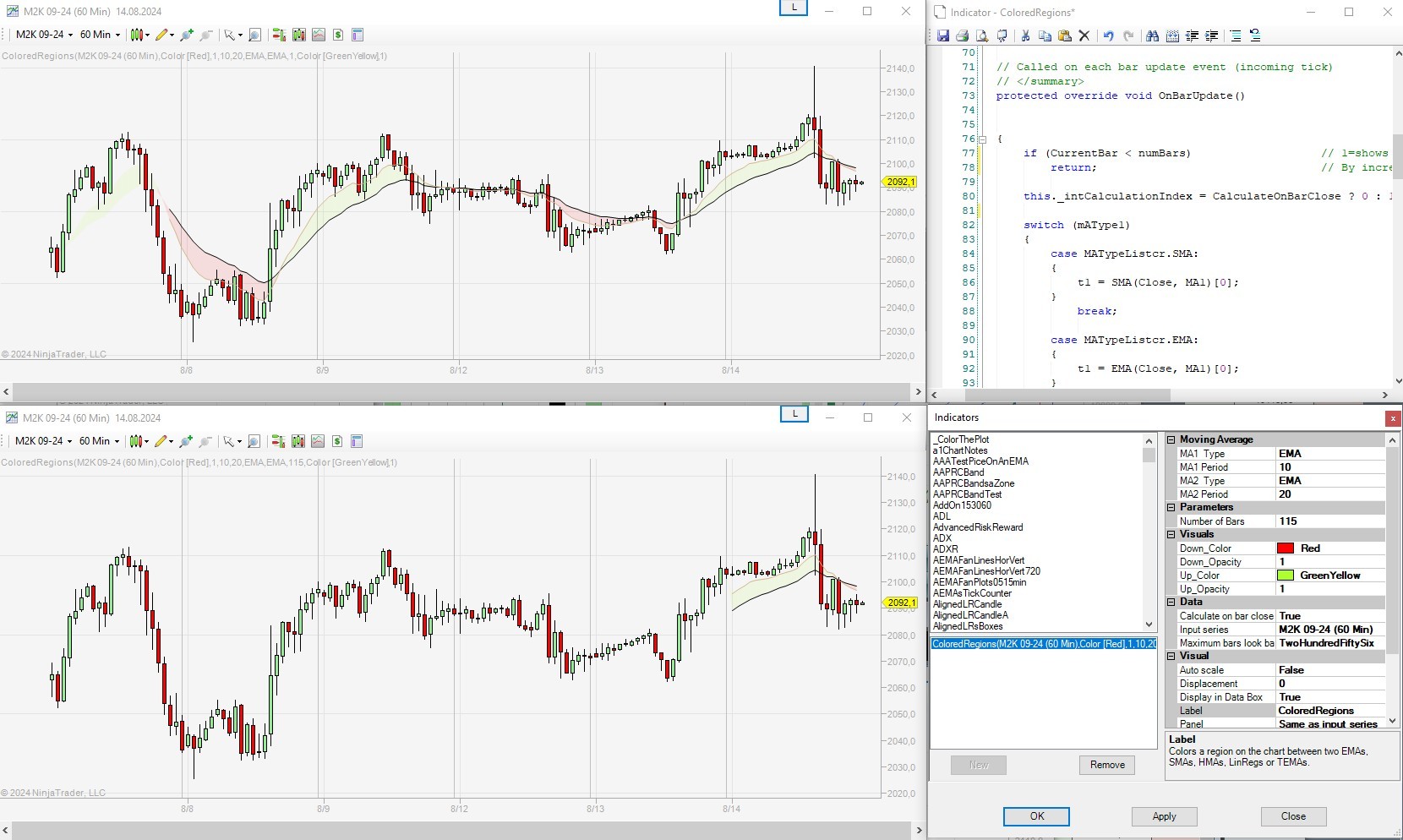
Task: Open Indicators icon in top chart toolbar
Action: [318, 35]
